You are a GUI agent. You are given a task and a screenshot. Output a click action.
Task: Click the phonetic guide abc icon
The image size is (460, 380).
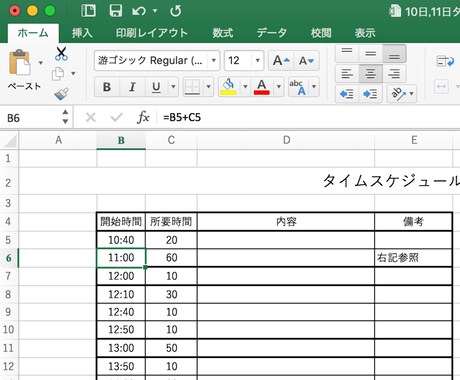point(297,87)
